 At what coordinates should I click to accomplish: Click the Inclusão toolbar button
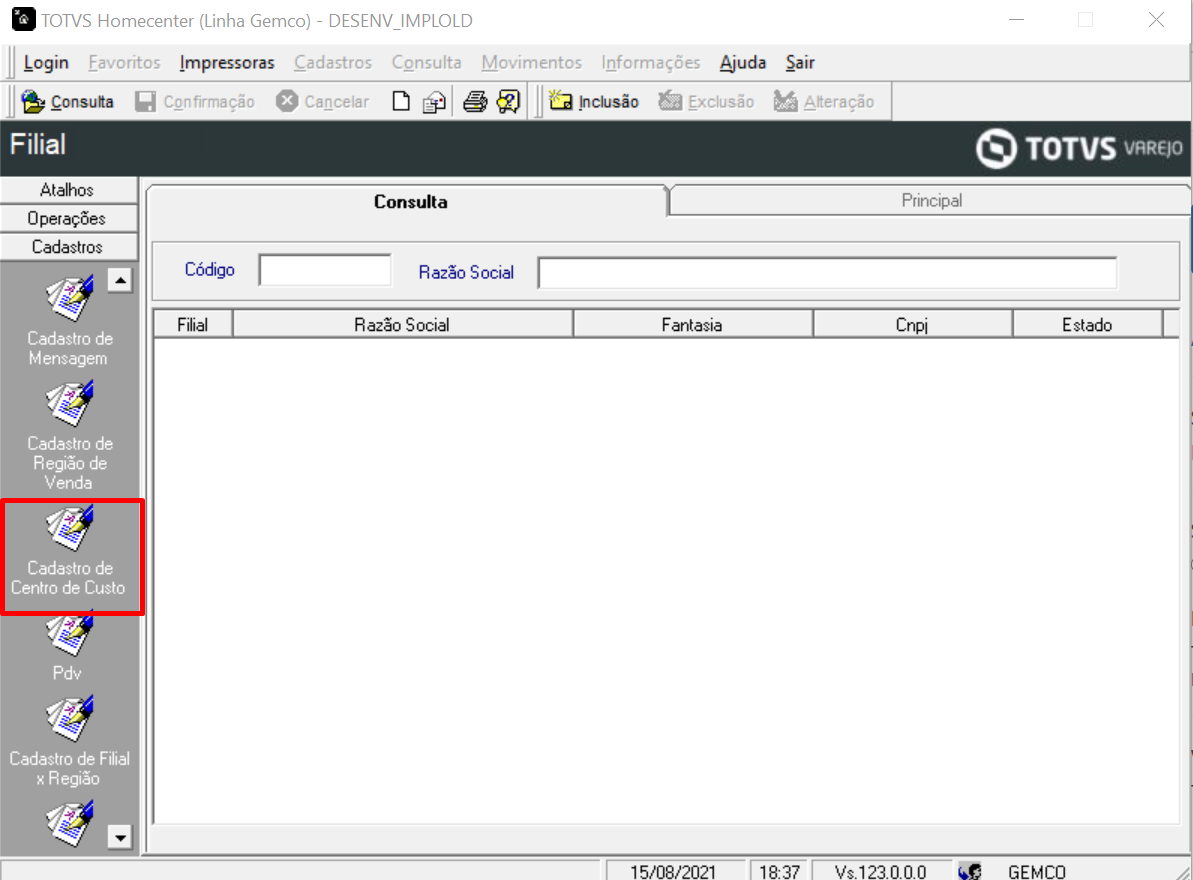[594, 102]
